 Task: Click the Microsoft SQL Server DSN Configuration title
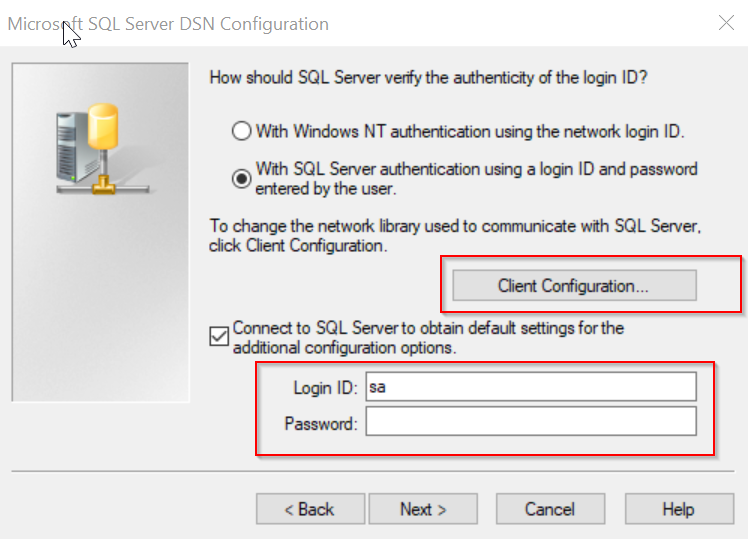click(x=168, y=24)
